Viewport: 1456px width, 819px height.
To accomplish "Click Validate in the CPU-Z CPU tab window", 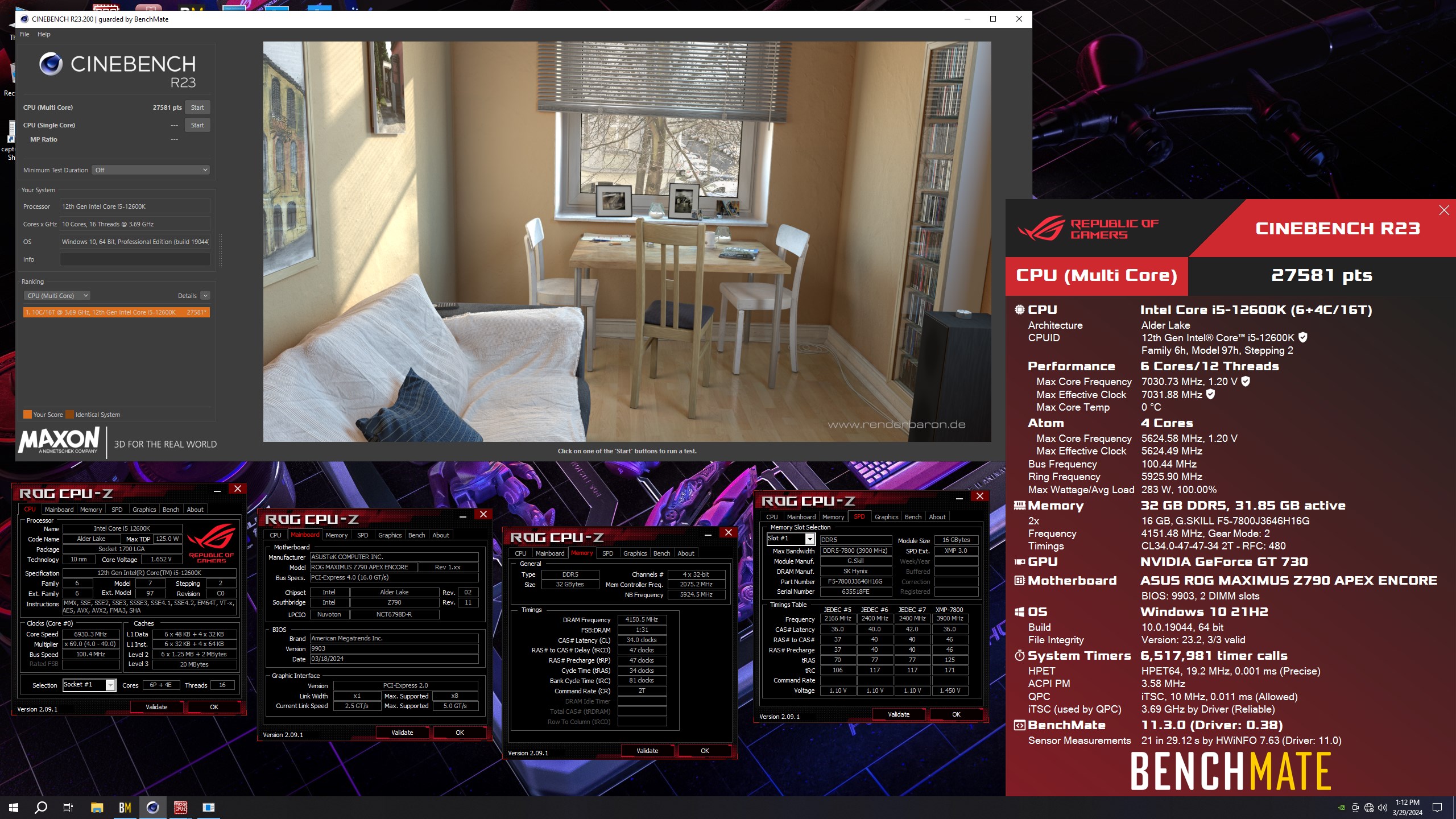I will pyautogui.click(x=156, y=707).
